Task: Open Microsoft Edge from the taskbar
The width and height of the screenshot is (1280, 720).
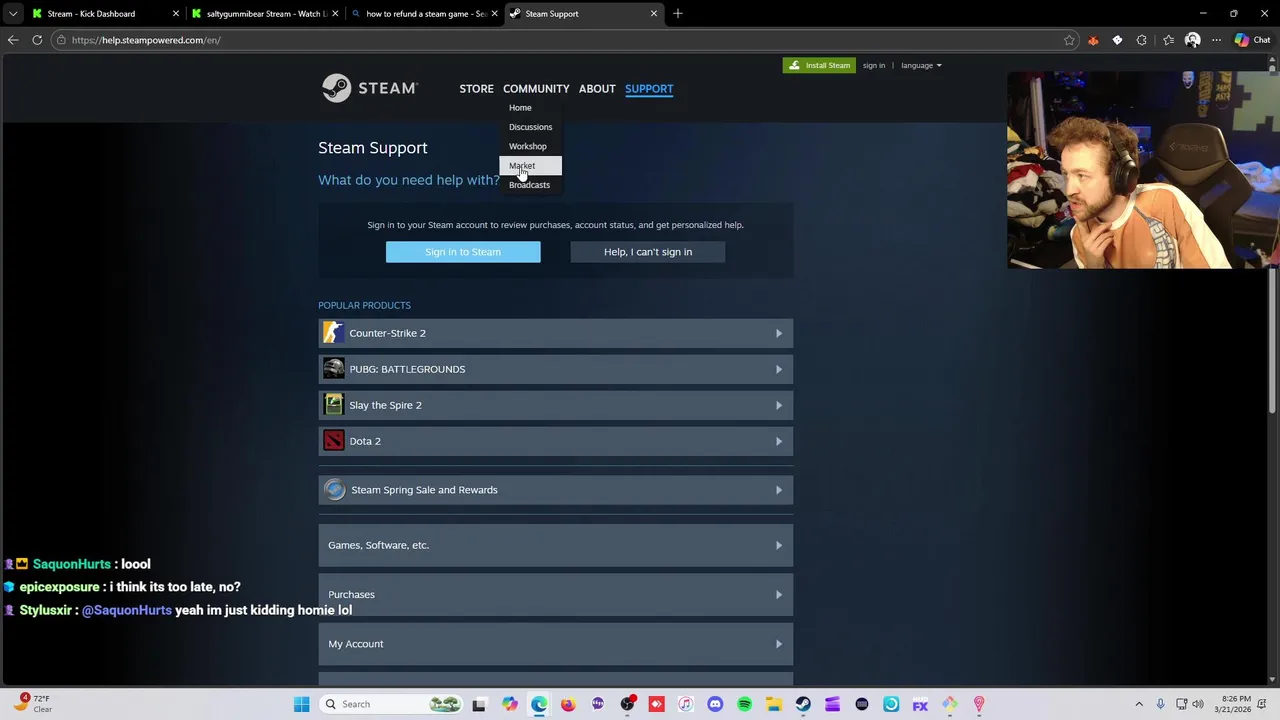Action: [x=539, y=704]
